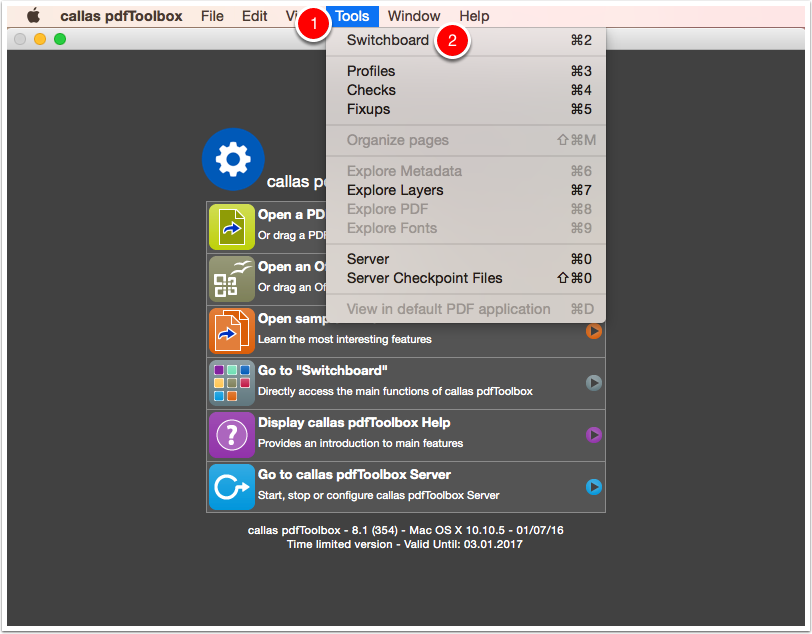Click the green Open a PDF icon
The width and height of the screenshot is (812, 634).
pos(231,227)
